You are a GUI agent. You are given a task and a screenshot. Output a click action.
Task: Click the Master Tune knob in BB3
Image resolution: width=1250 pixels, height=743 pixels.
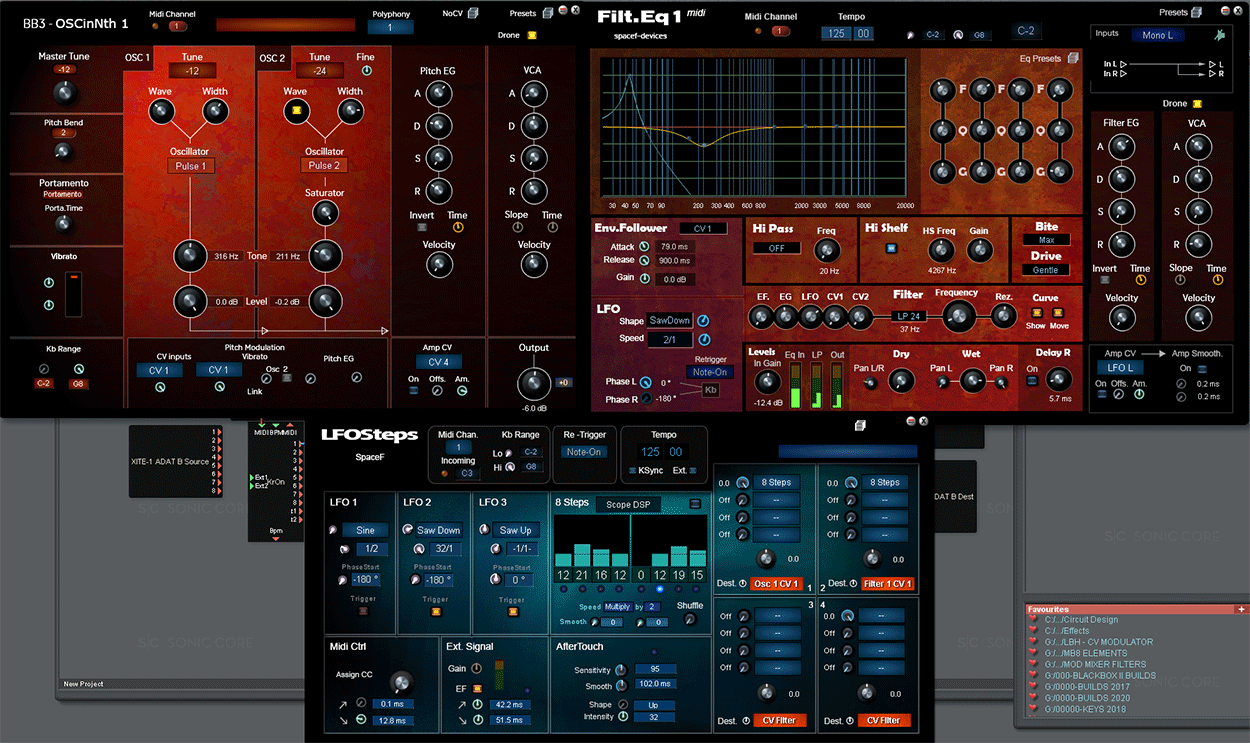click(64, 93)
